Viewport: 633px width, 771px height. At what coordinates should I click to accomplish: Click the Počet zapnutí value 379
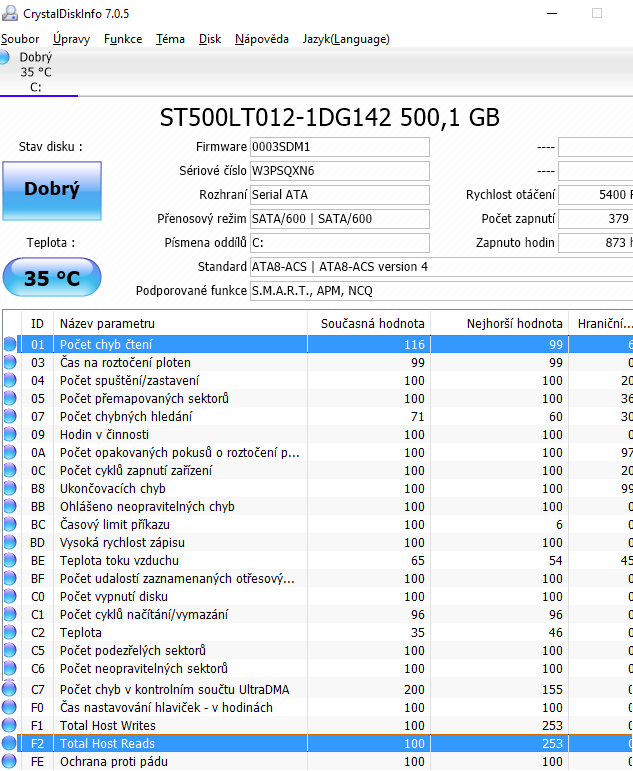(x=596, y=219)
